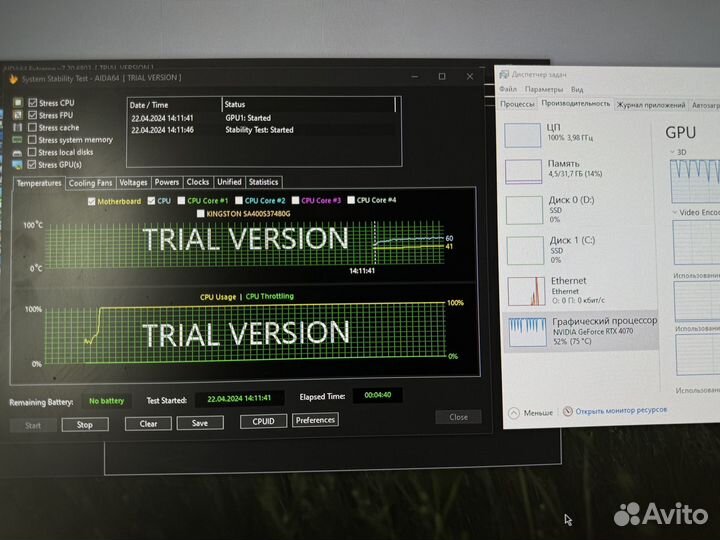Enable the CPU Core #4 checkbox
This screenshot has height=540, width=720.
click(x=351, y=200)
